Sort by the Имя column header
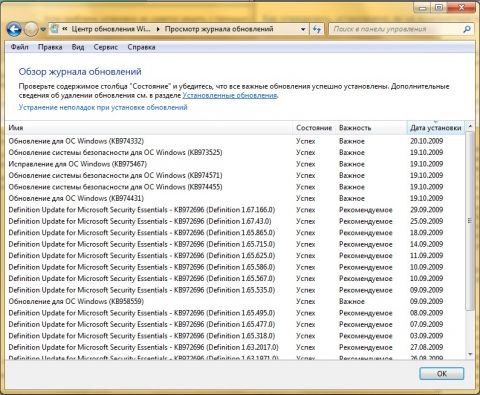 [149, 128]
